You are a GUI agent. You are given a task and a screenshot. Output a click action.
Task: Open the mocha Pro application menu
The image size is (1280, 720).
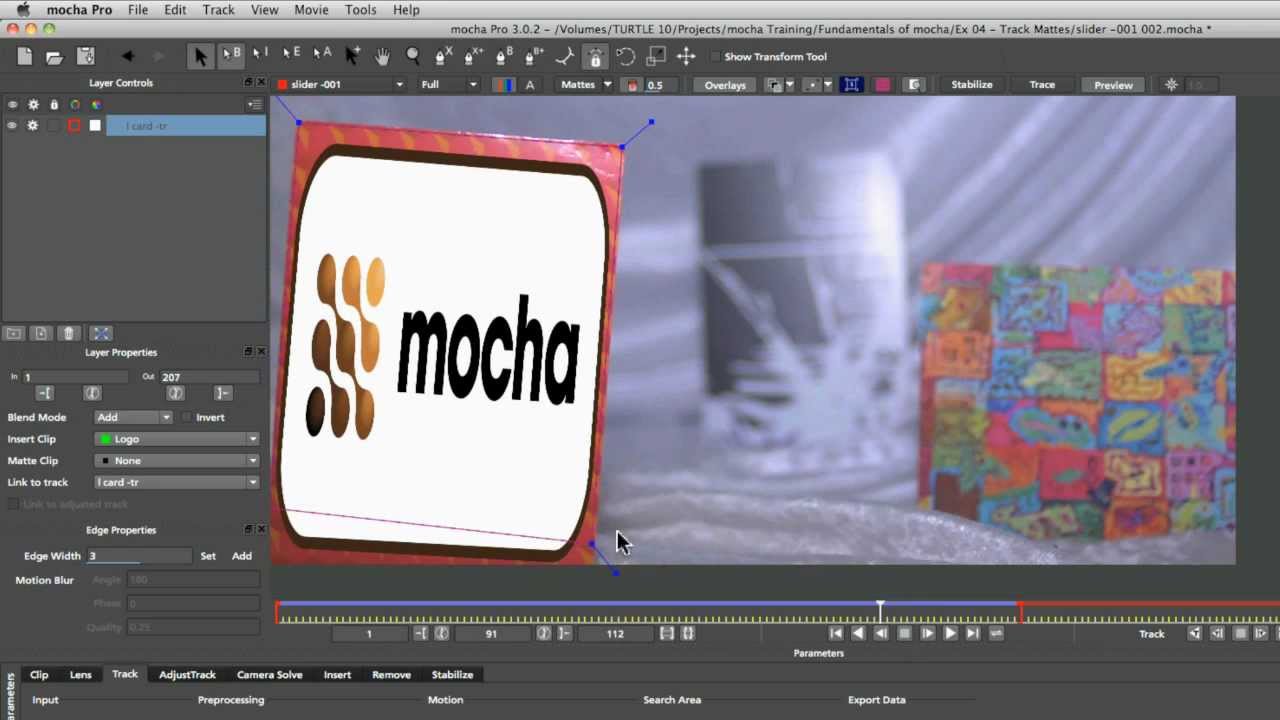(78, 9)
